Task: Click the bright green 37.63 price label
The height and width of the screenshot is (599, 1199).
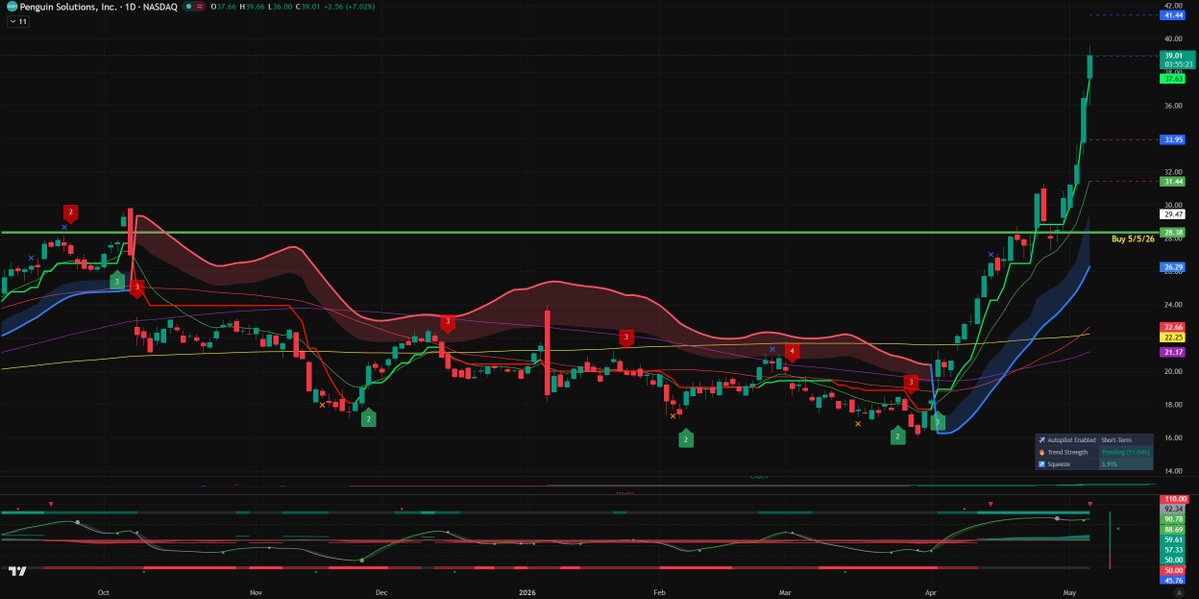Action: 1174,78
